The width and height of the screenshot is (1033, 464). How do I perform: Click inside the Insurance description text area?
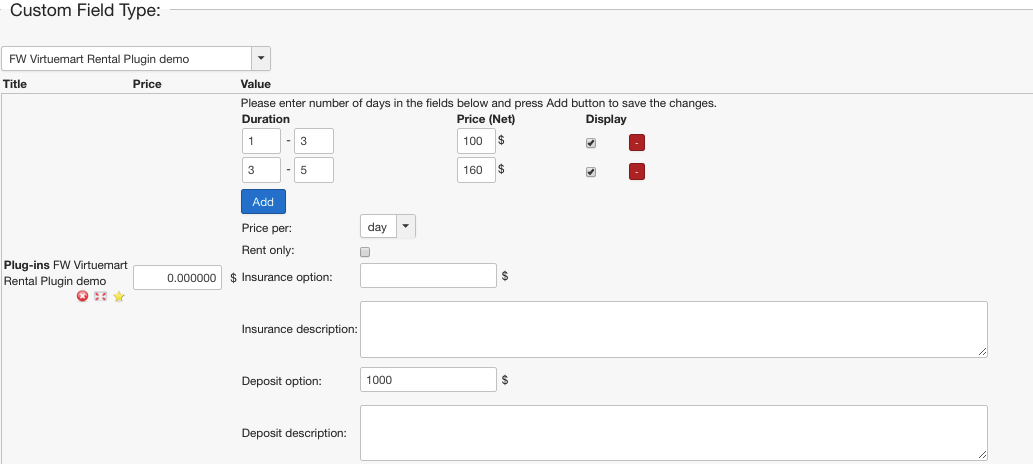pos(673,329)
